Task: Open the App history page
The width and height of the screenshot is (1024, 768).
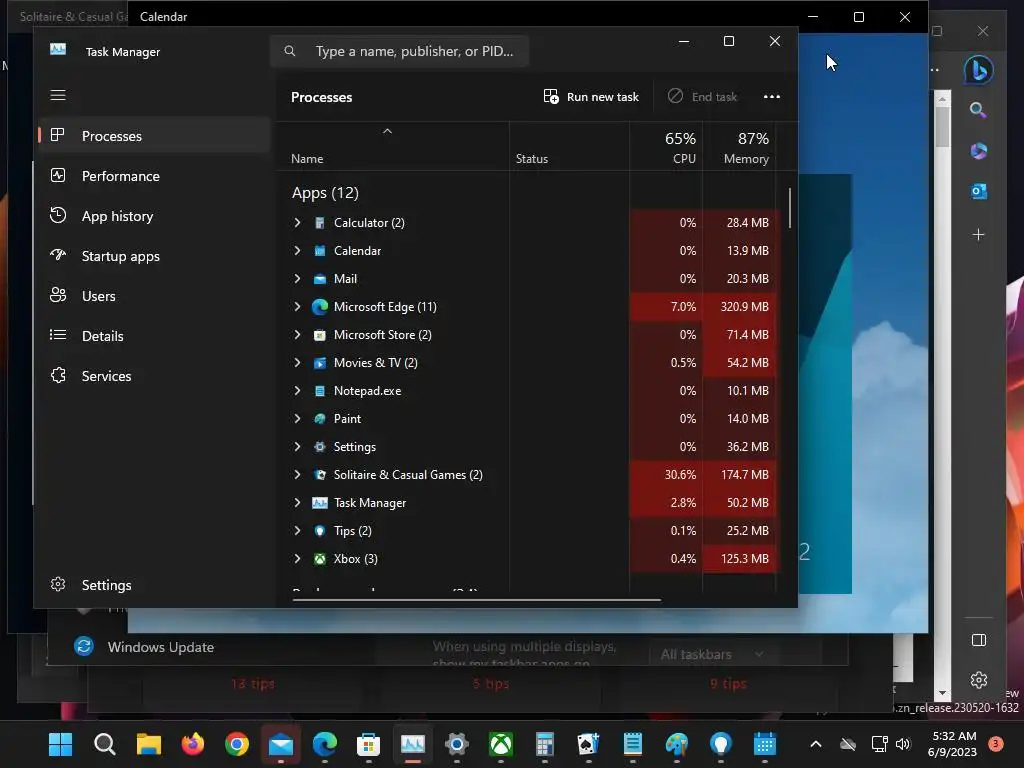Action: (154, 216)
